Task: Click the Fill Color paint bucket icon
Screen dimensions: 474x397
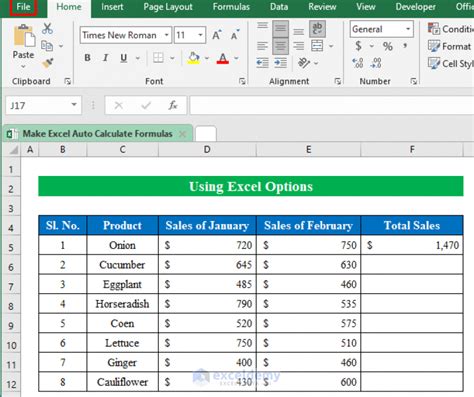Action: (193, 58)
